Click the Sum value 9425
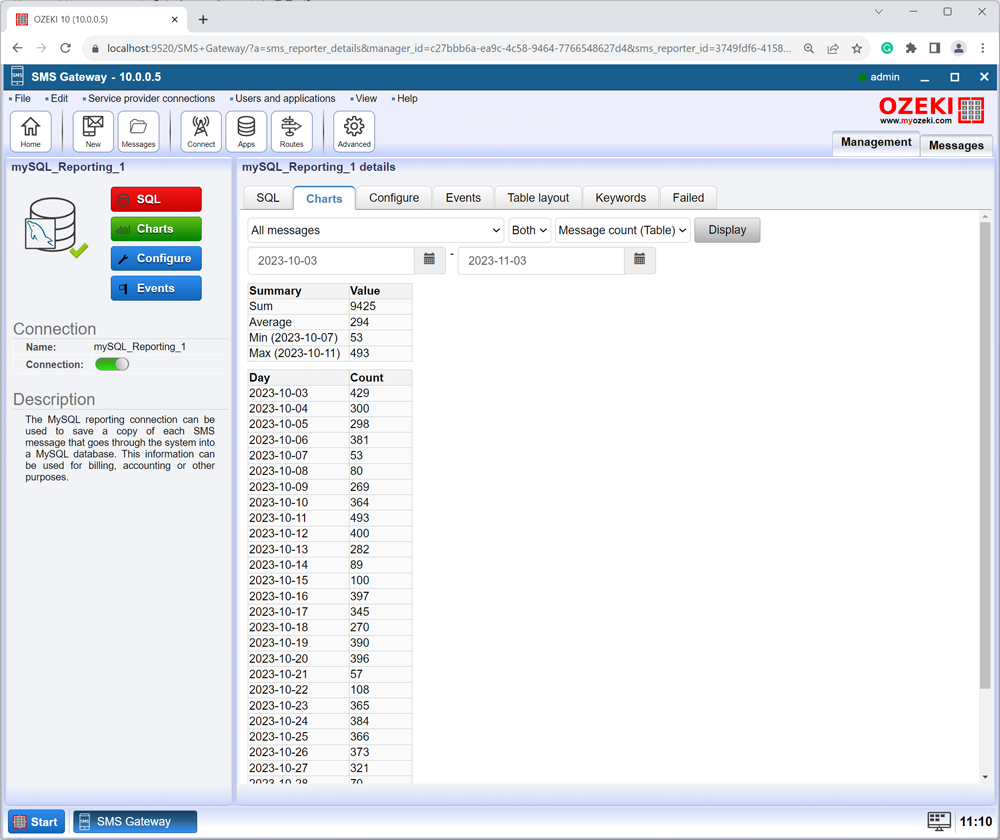This screenshot has height=840, width=1000. pos(363,306)
